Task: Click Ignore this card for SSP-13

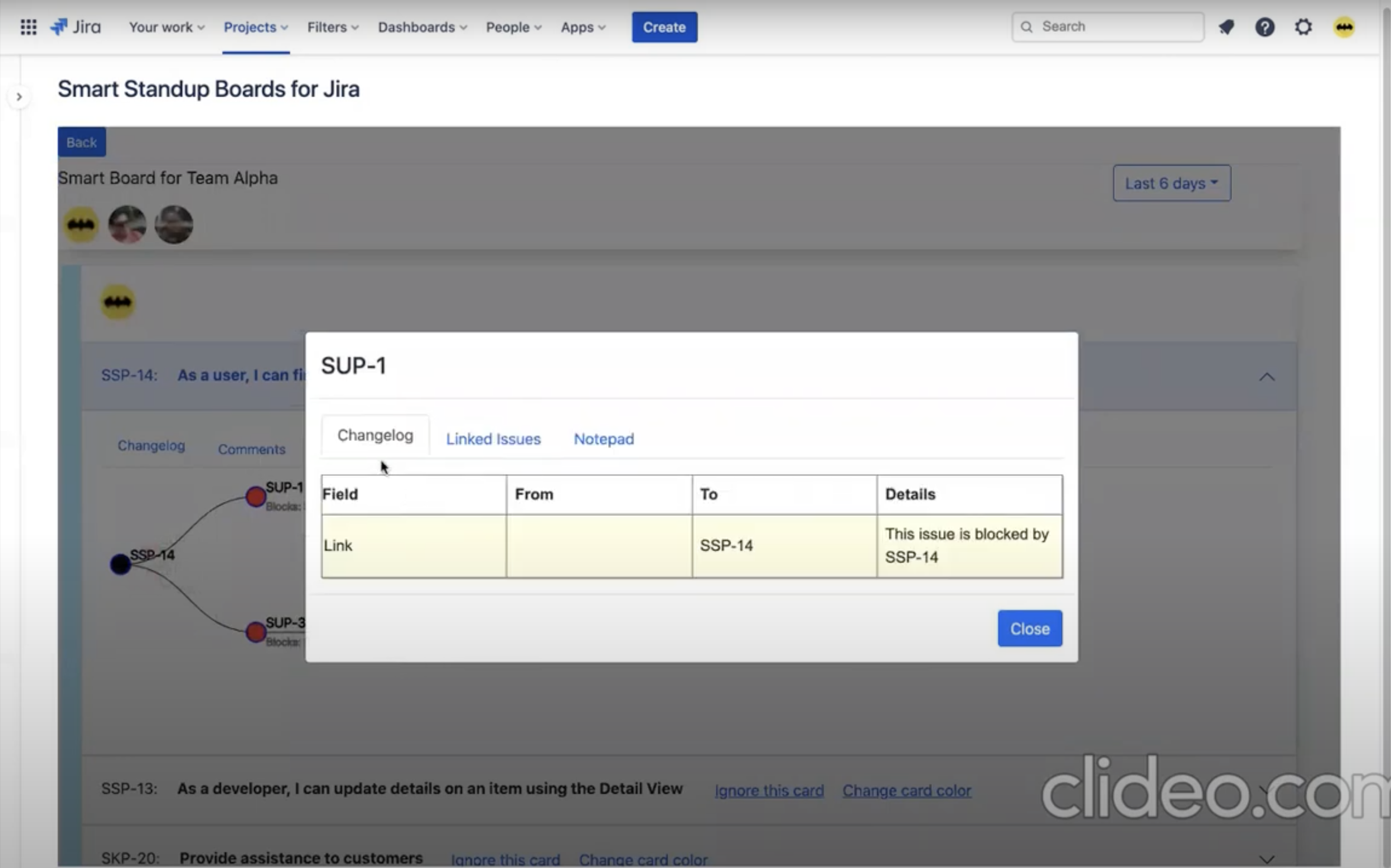Action: [769, 791]
